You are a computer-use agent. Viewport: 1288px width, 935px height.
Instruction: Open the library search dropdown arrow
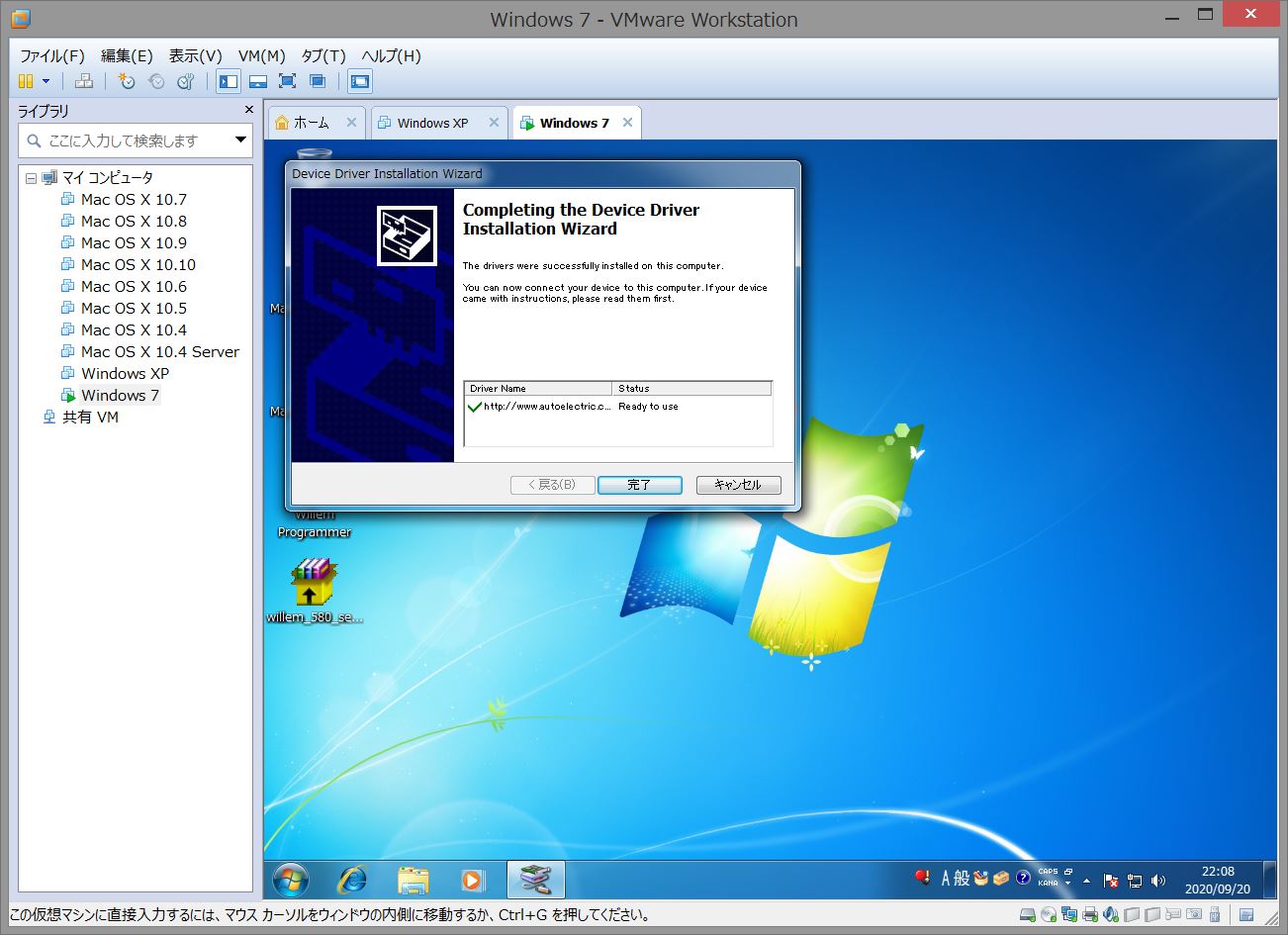coord(240,140)
